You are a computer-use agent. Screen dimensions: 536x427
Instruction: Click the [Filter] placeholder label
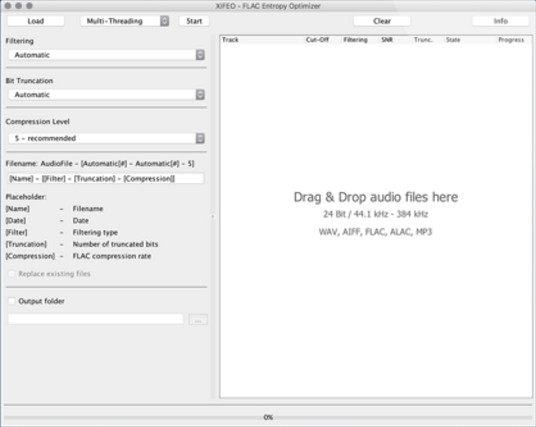pyautogui.click(x=17, y=232)
